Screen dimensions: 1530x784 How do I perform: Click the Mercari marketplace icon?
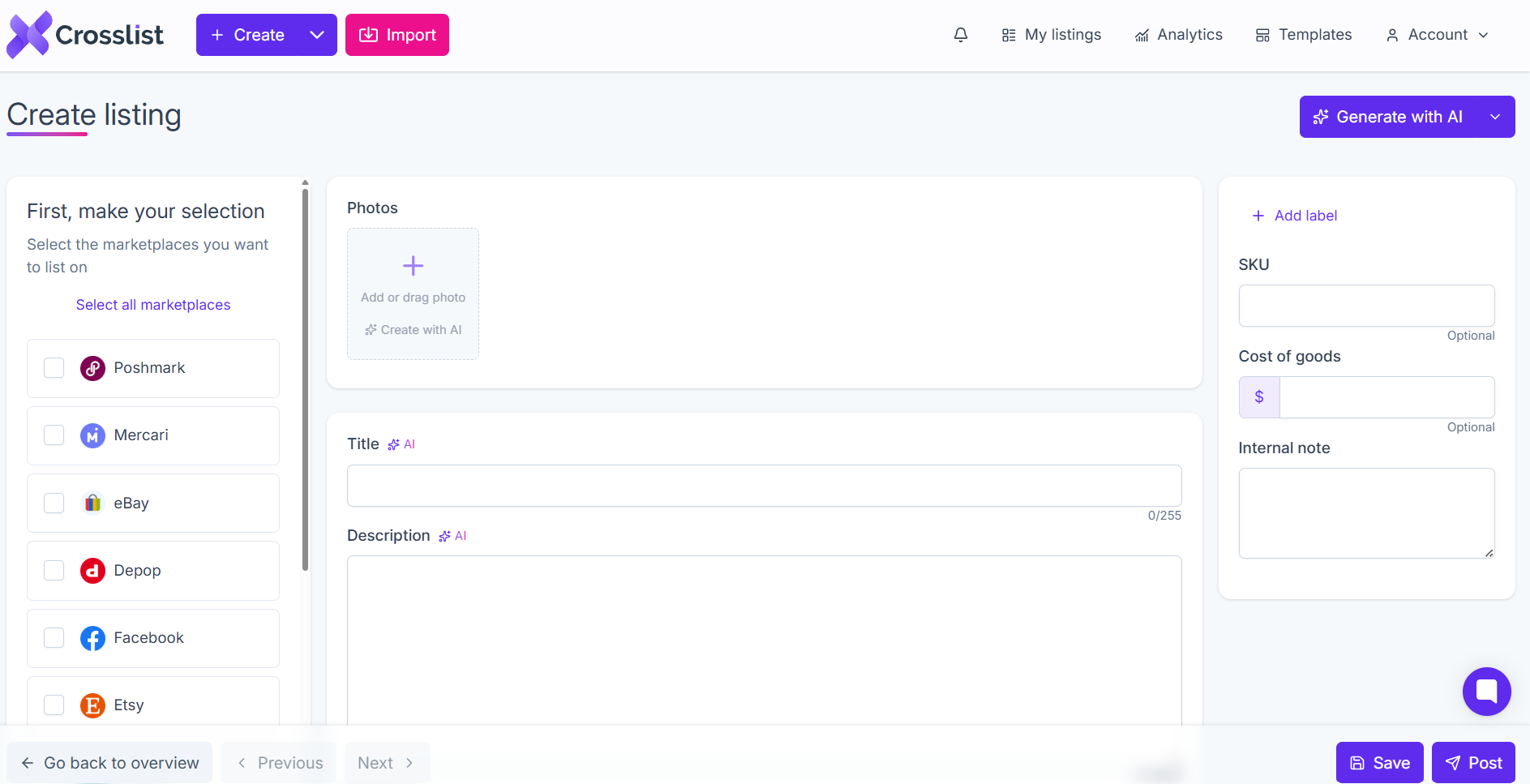[x=92, y=435]
